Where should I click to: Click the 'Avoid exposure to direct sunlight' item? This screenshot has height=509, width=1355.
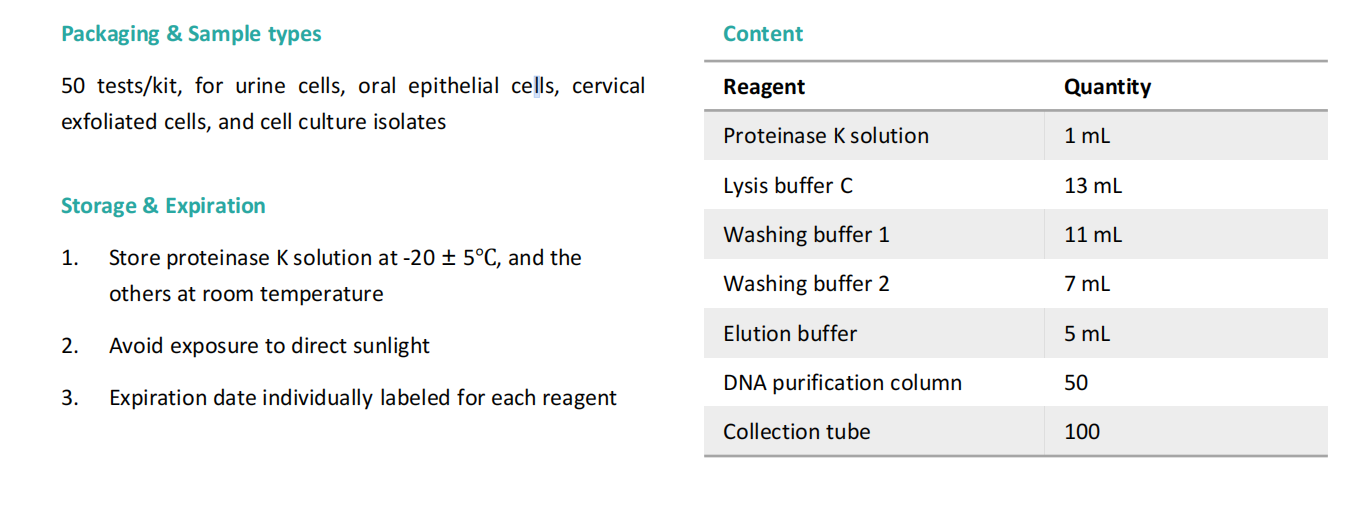pos(269,346)
